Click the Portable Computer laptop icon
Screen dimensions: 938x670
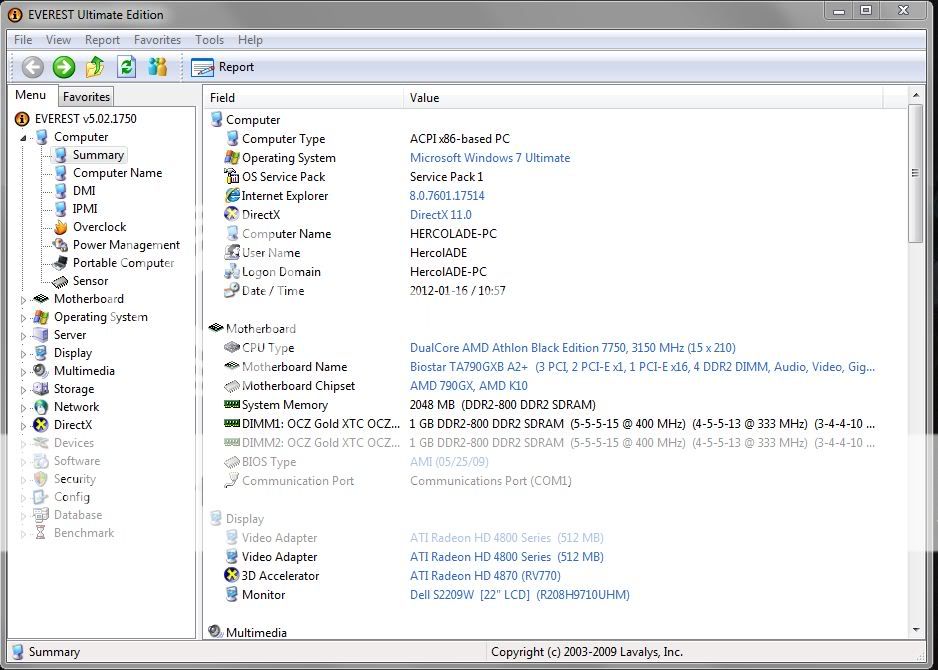[60, 263]
